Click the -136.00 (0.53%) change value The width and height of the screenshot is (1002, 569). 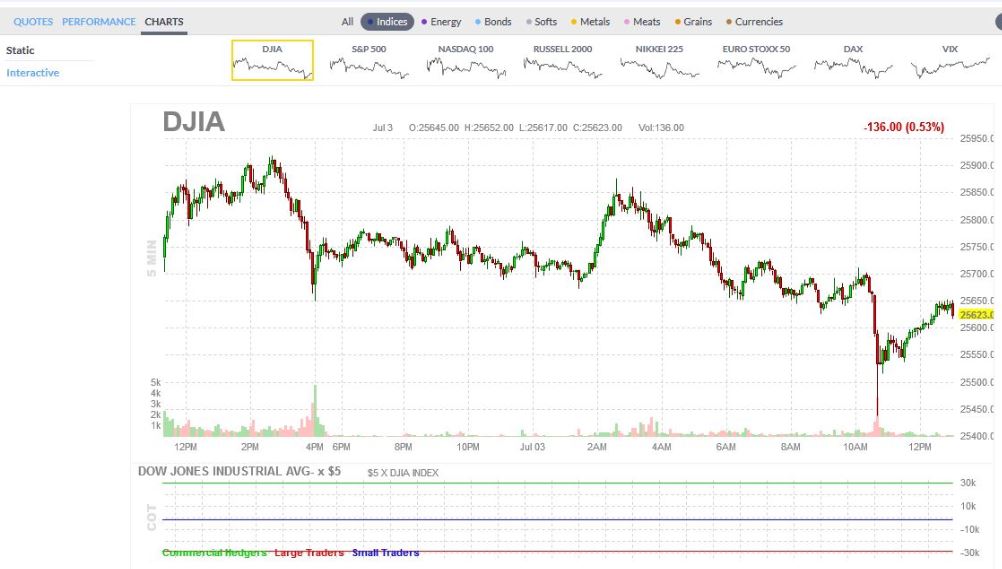[x=904, y=127]
